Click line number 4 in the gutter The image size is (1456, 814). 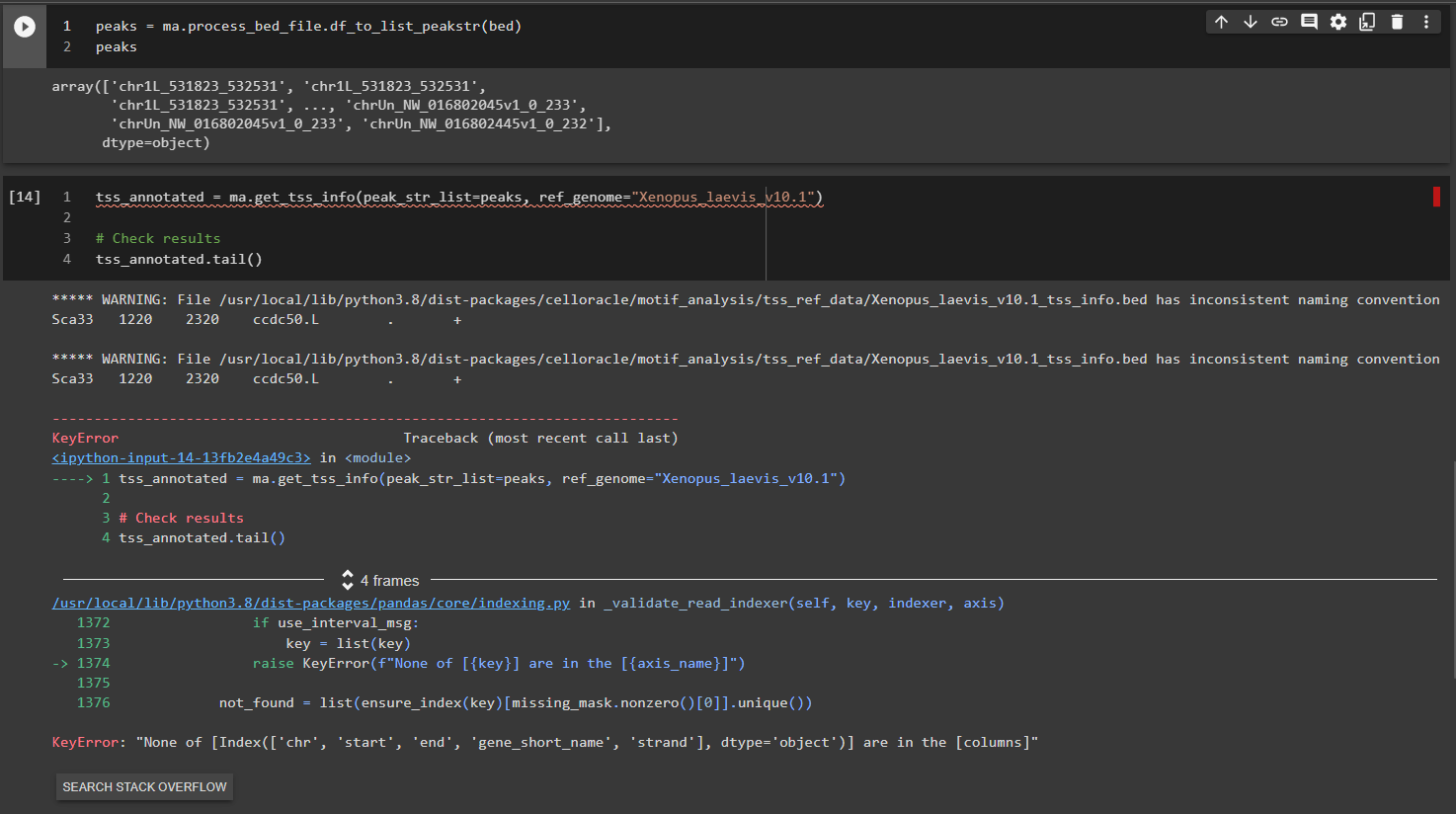[x=66, y=258]
